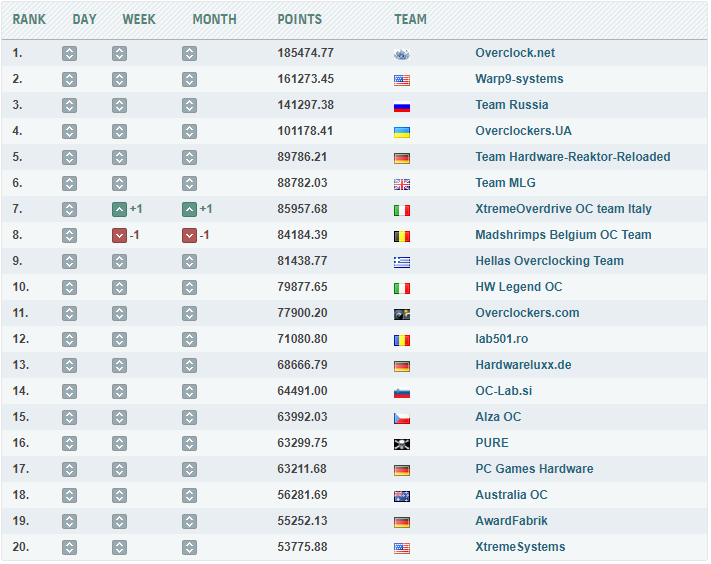The height and width of the screenshot is (564, 711).
Task: Click the month change arrows for lab501.ro
Action: coord(189,339)
